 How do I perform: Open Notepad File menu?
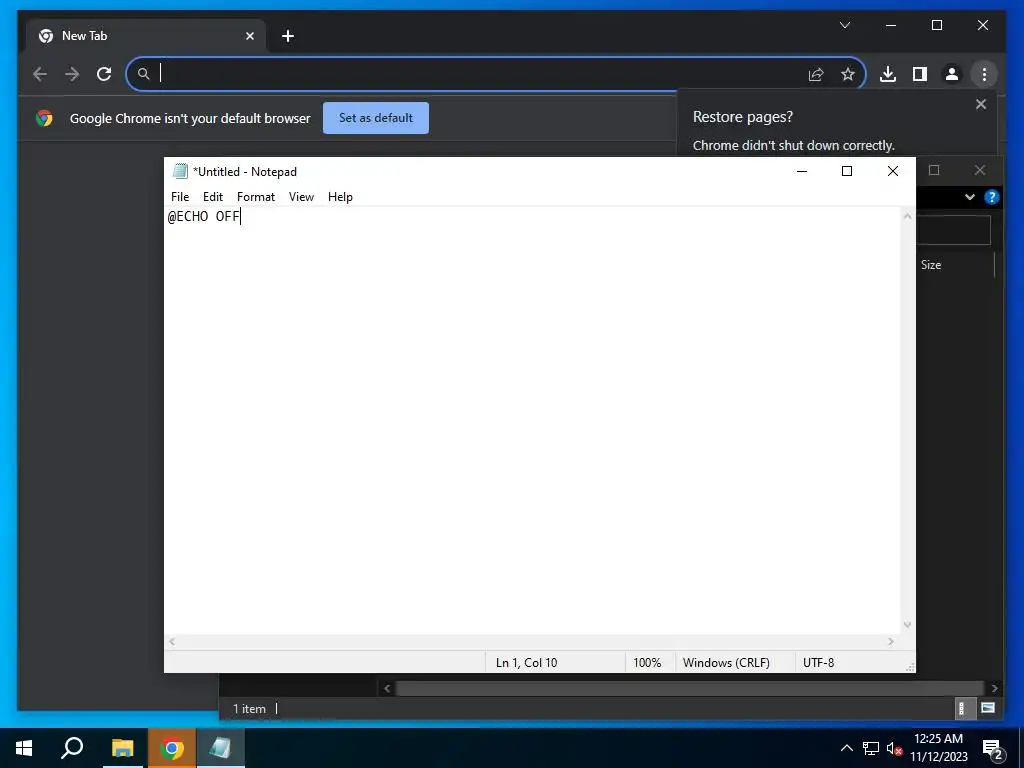pyautogui.click(x=180, y=197)
